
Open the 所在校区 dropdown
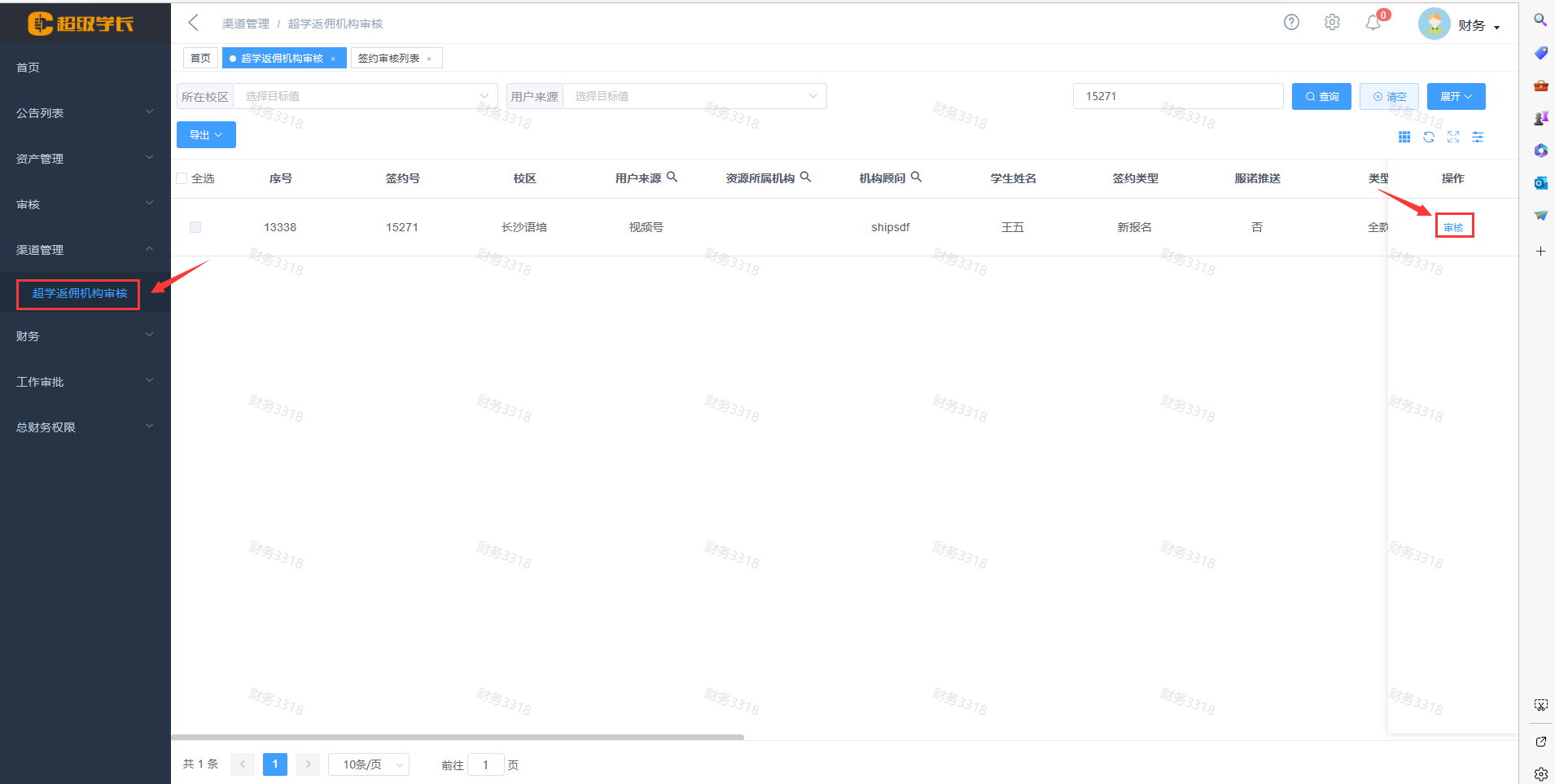point(365,96)
